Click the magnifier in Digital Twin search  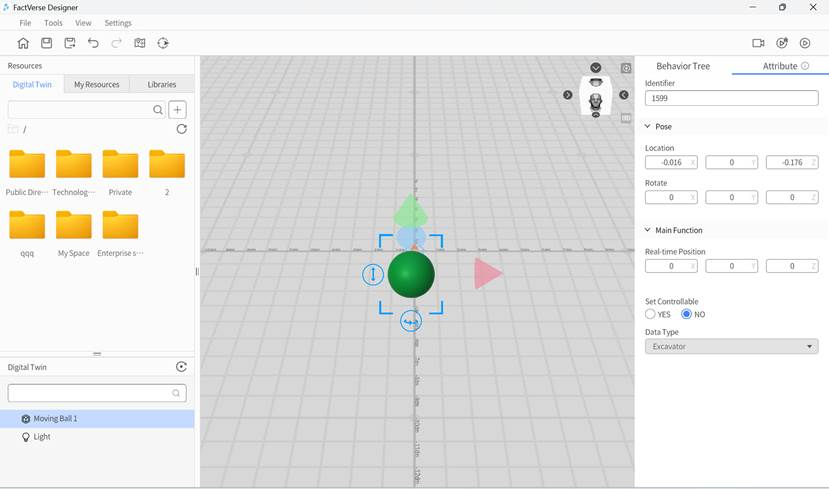pyautogui.click(x=176, y=393)
